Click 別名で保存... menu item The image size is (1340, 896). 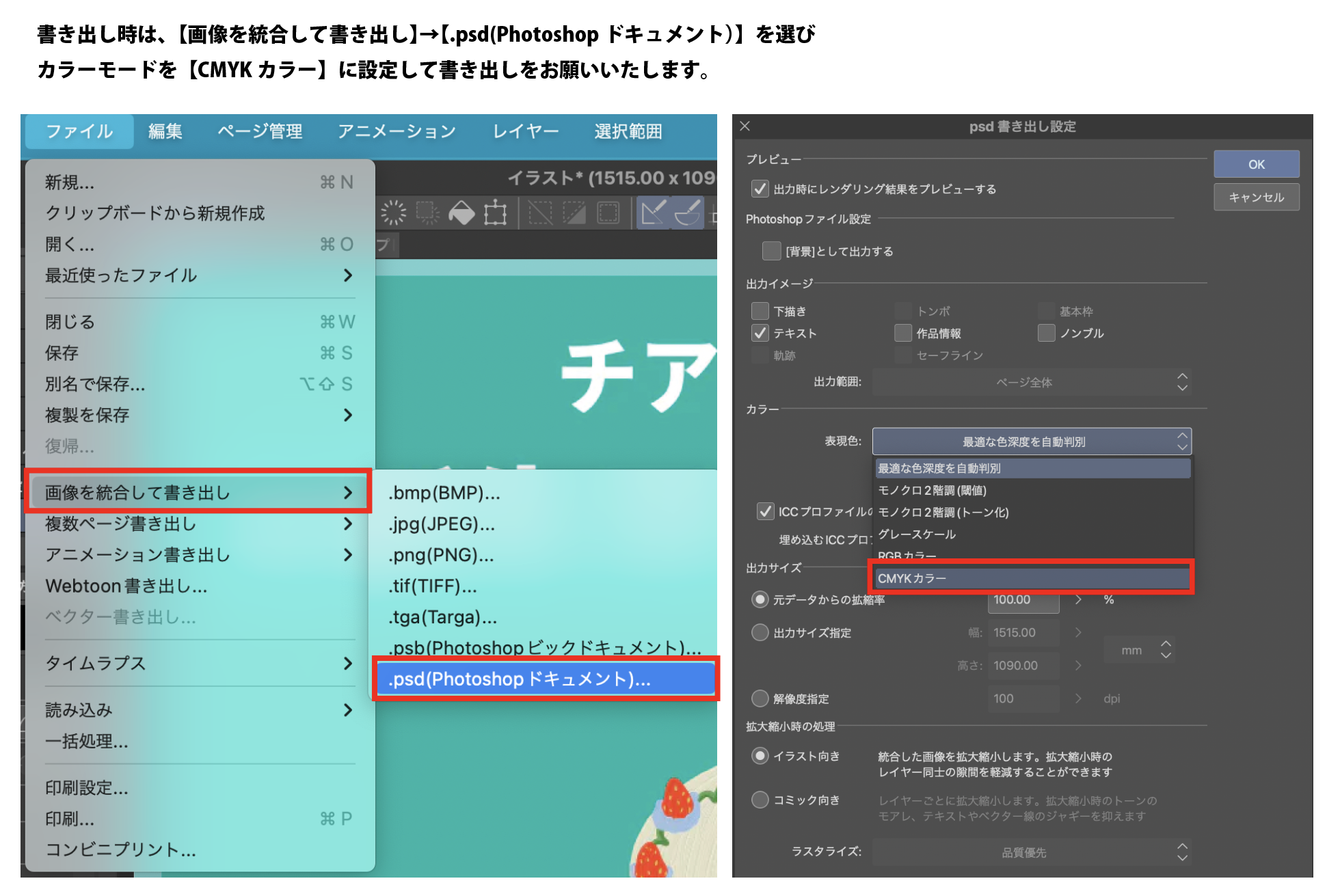pos(200,384)
